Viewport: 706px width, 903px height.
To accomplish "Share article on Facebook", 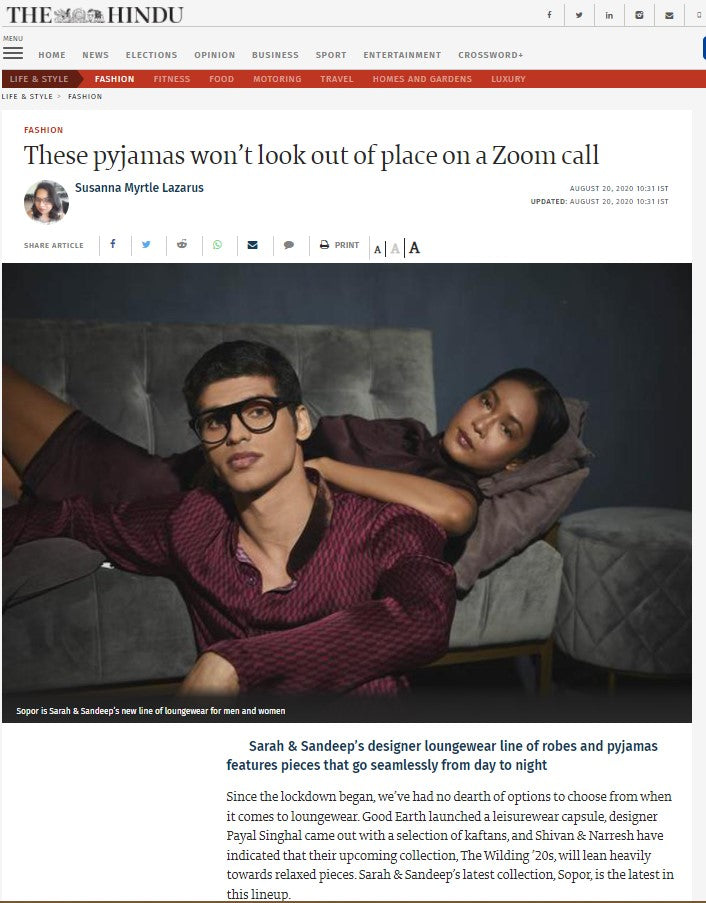I will click(x=113, y=244).
